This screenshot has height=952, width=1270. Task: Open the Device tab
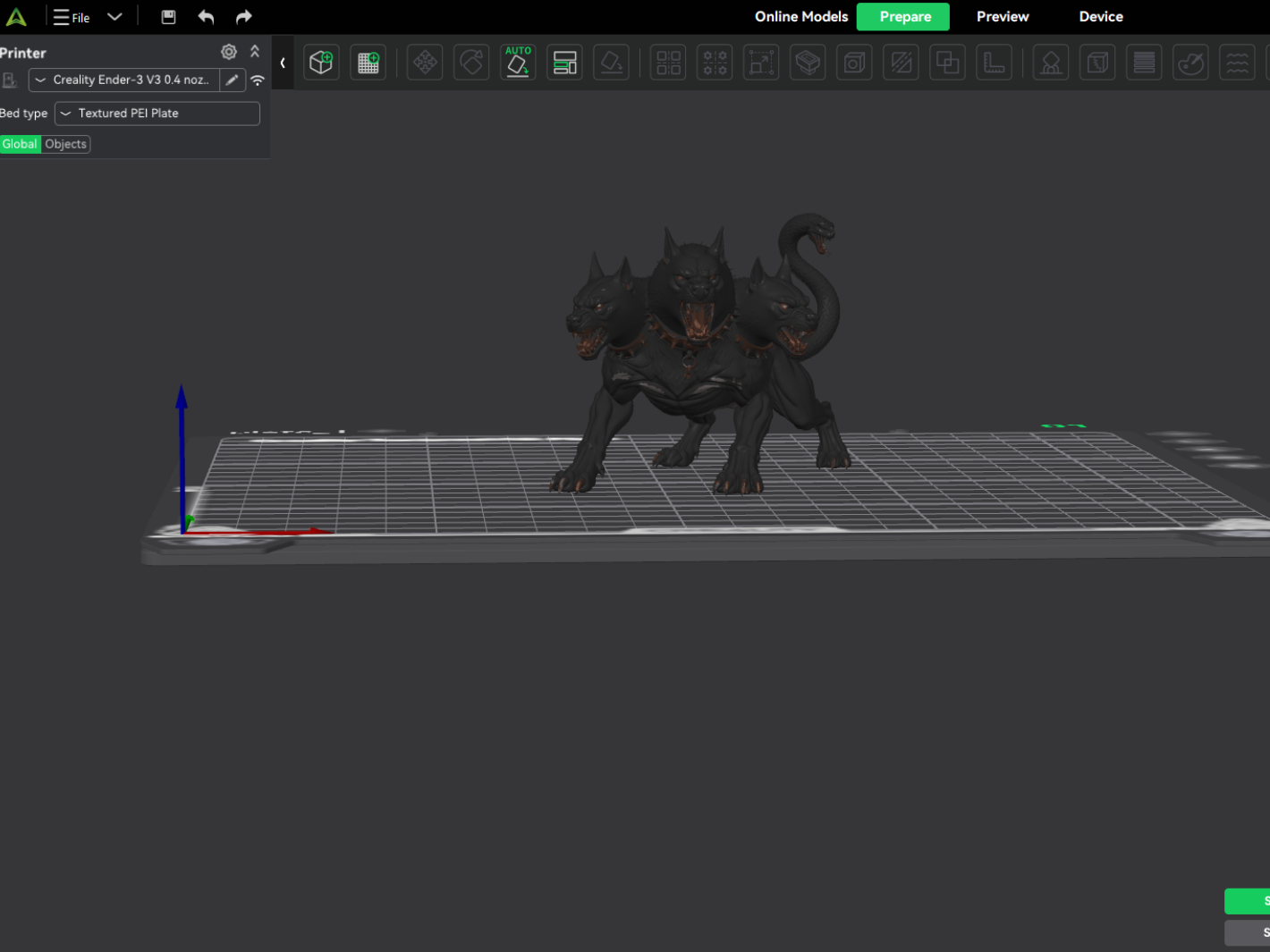click(x=1101, y=17)
